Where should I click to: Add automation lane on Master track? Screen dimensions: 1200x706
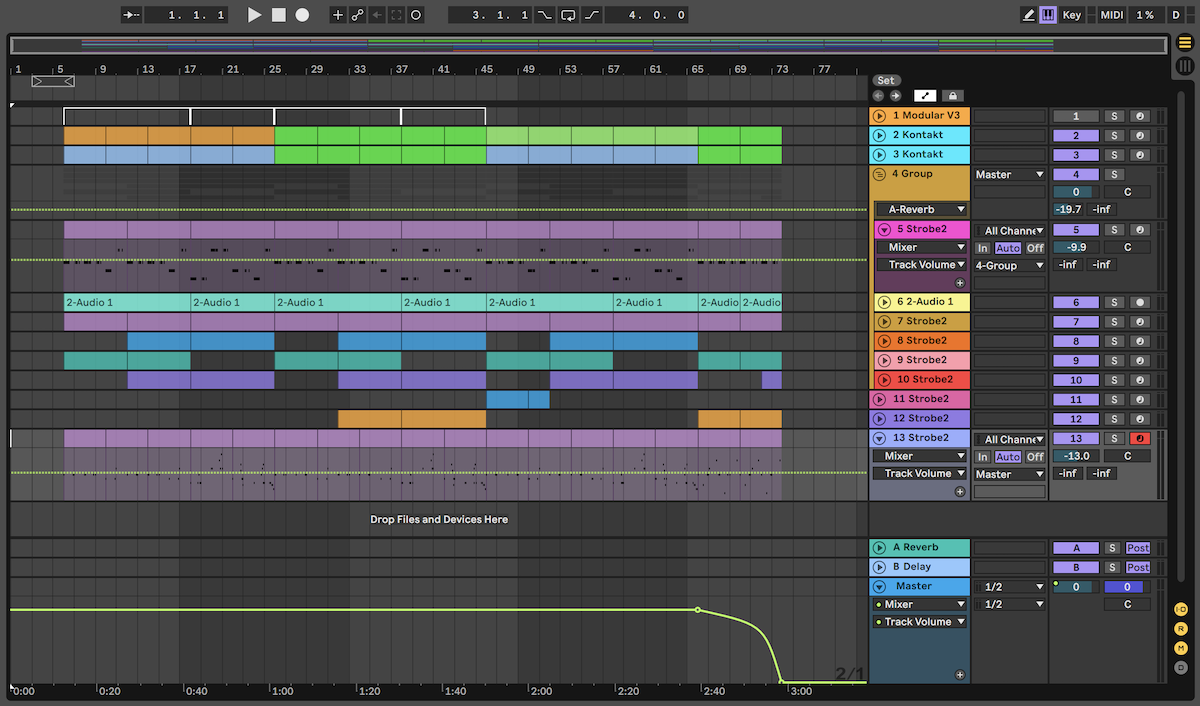(x=960, y=675)
